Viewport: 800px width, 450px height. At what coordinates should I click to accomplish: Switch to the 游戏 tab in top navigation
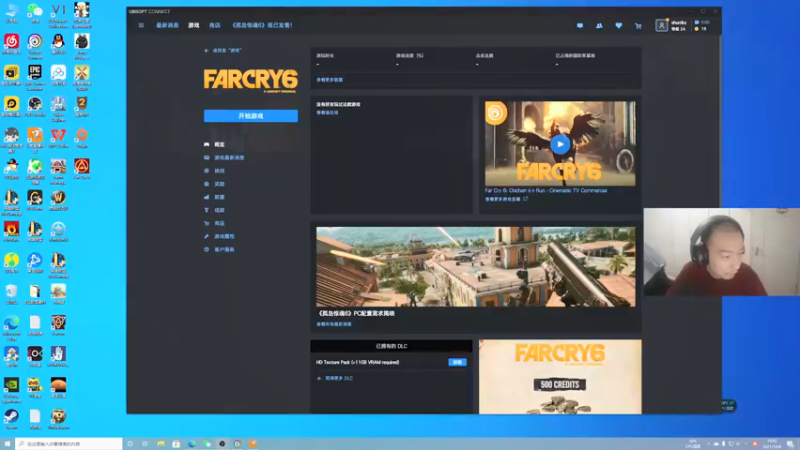[194, 25]
